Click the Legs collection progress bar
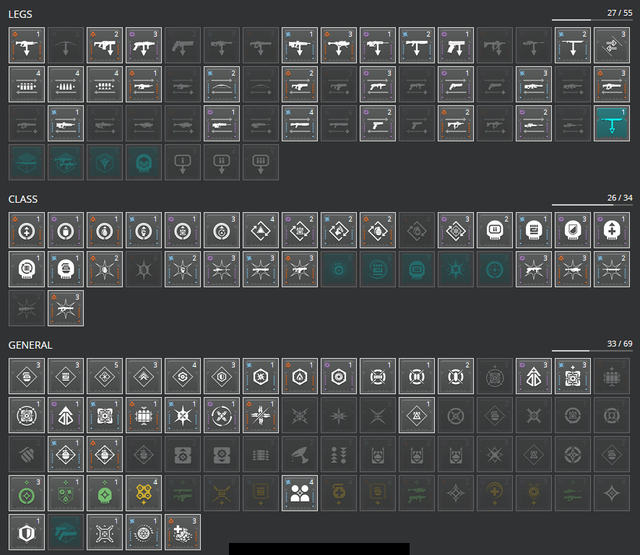The height and width of the screenshot is (555, 640). (592, 20)
